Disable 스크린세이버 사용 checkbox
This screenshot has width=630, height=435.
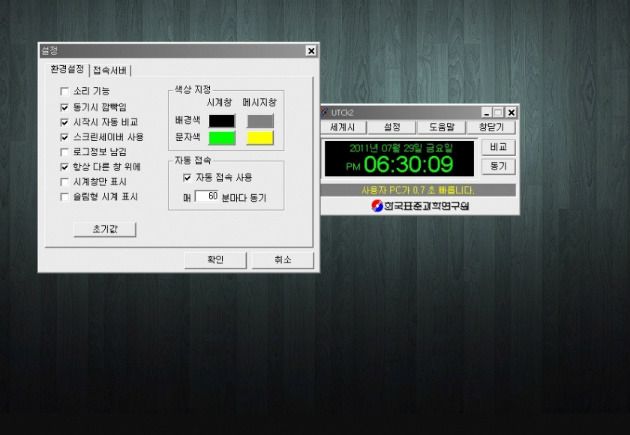(x=64, y=137)
